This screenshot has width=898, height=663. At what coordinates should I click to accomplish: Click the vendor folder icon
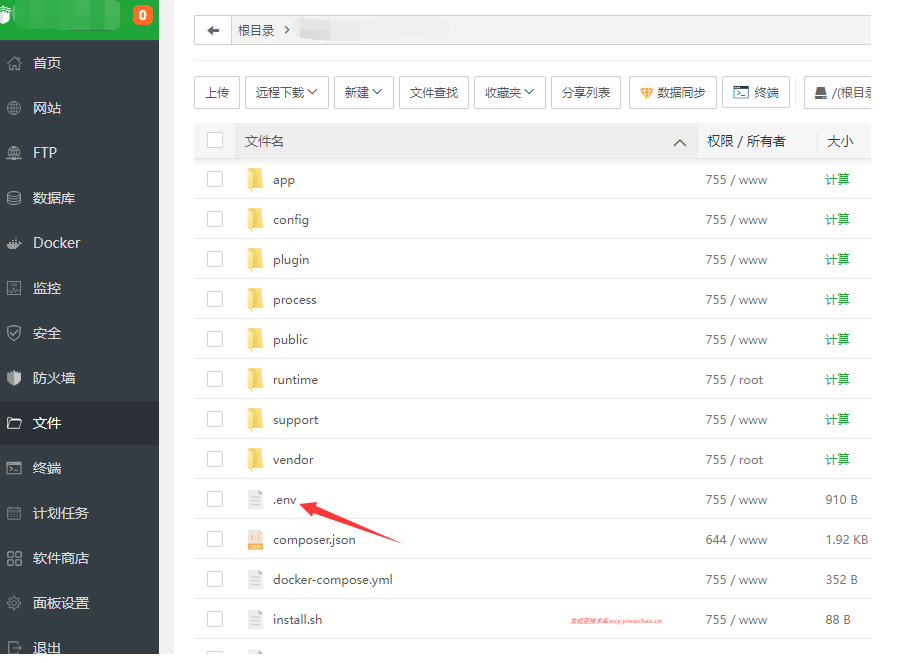pyautogui.click(x=255, y=460)
